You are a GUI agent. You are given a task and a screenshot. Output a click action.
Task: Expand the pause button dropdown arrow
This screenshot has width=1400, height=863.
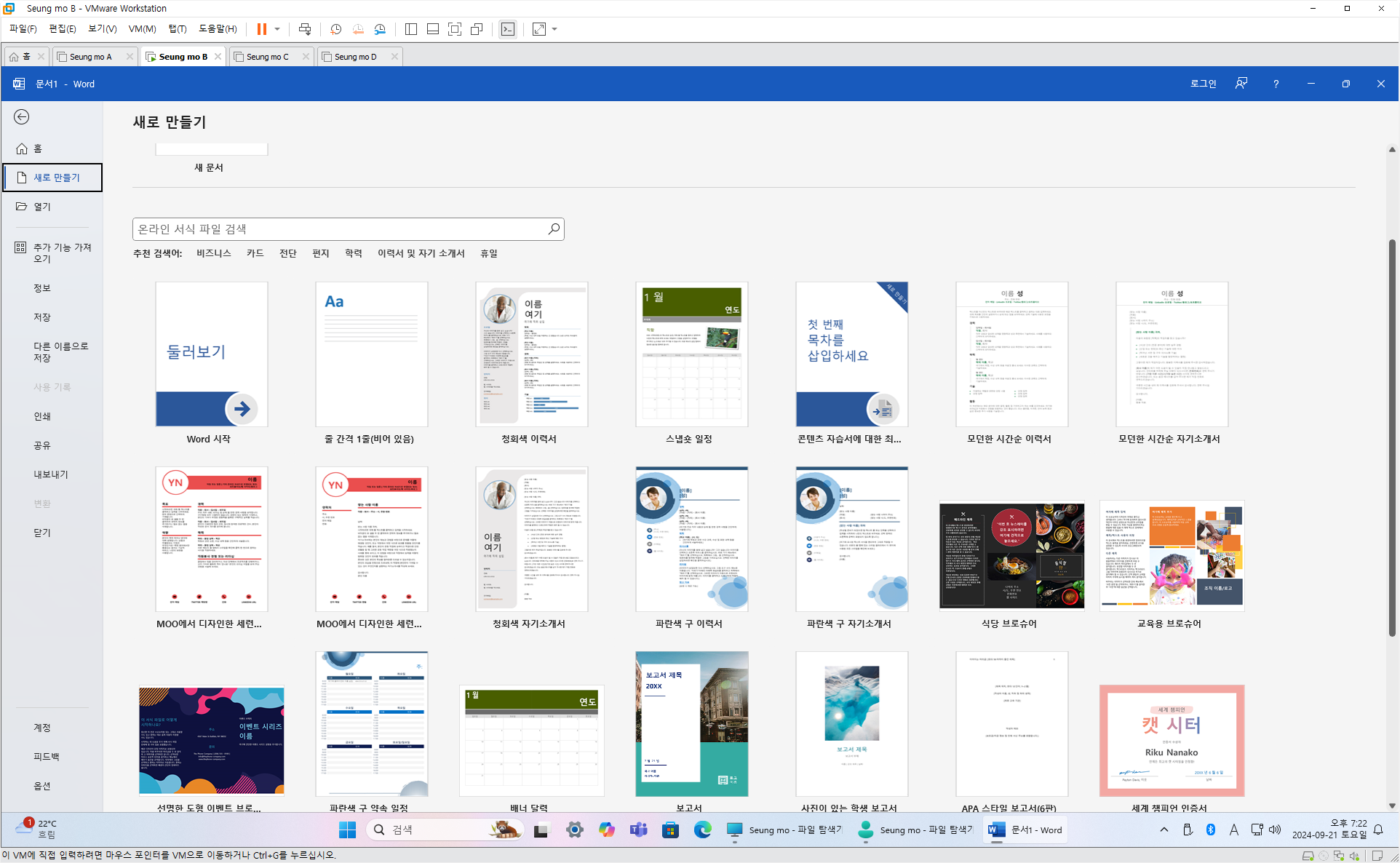pyautogui.click(x=277, y=29)
